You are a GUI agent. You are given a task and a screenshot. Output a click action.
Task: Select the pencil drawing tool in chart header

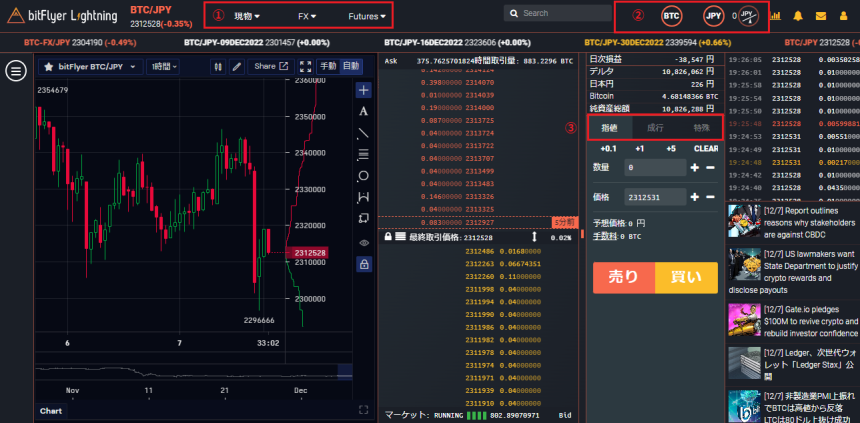click(x=236, y=66)
